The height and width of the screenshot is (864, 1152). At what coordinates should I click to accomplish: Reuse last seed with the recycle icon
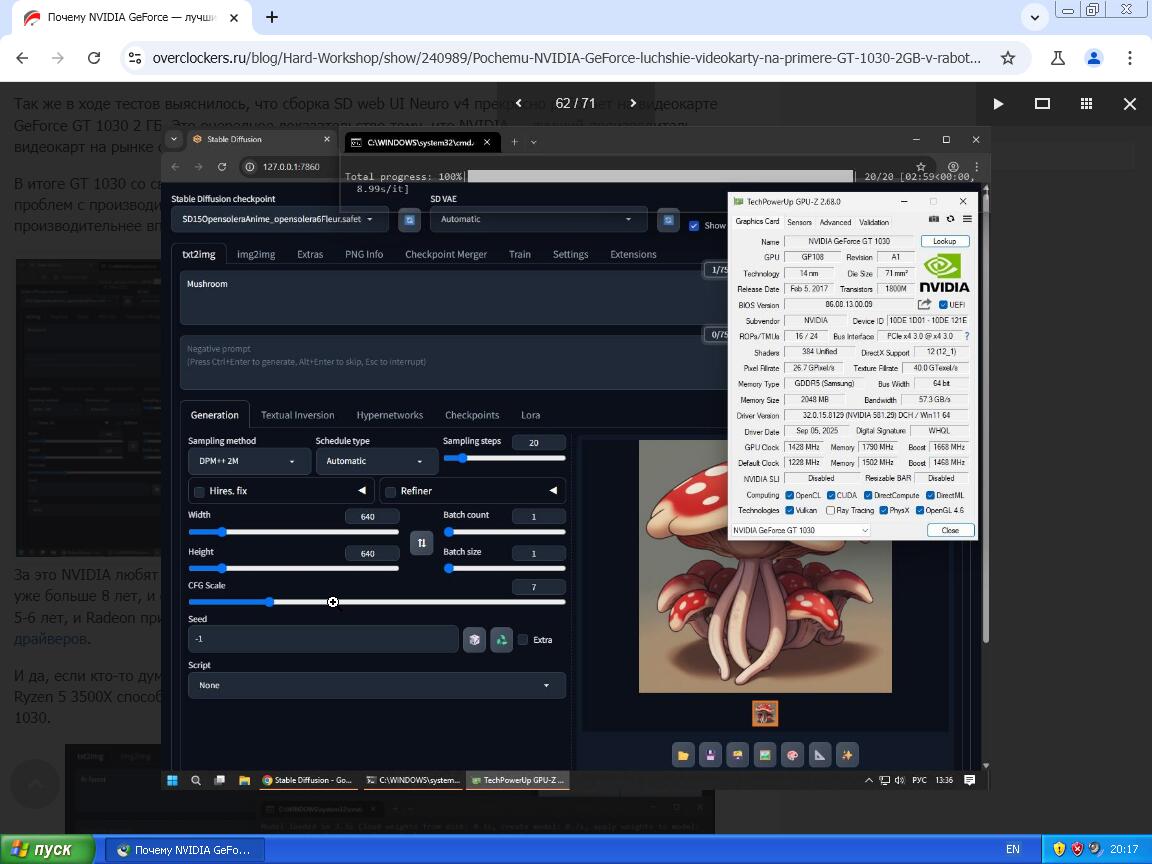tap(502, 640)
